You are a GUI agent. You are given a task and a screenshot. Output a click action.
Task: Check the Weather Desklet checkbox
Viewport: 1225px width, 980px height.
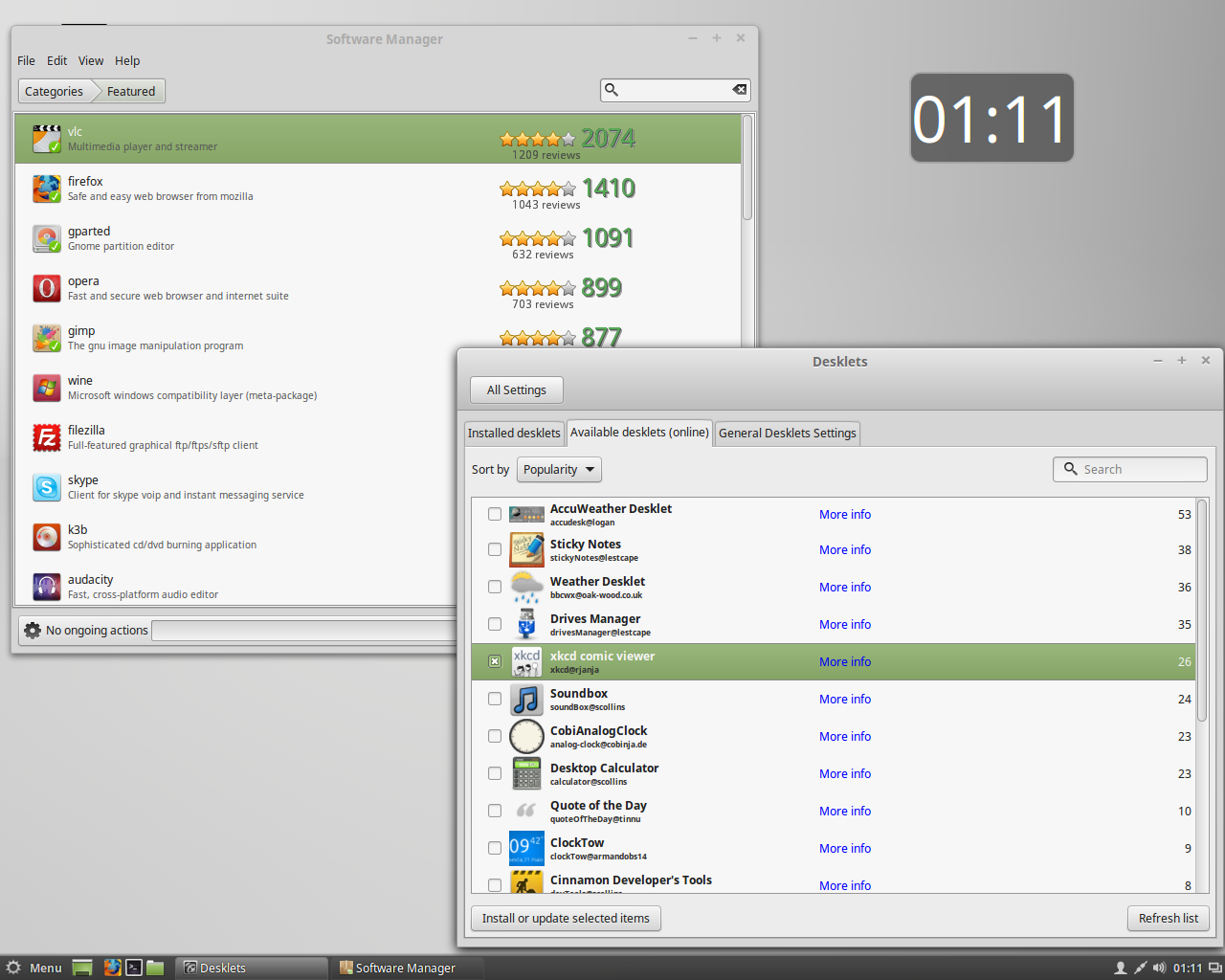tap(495, 587)
